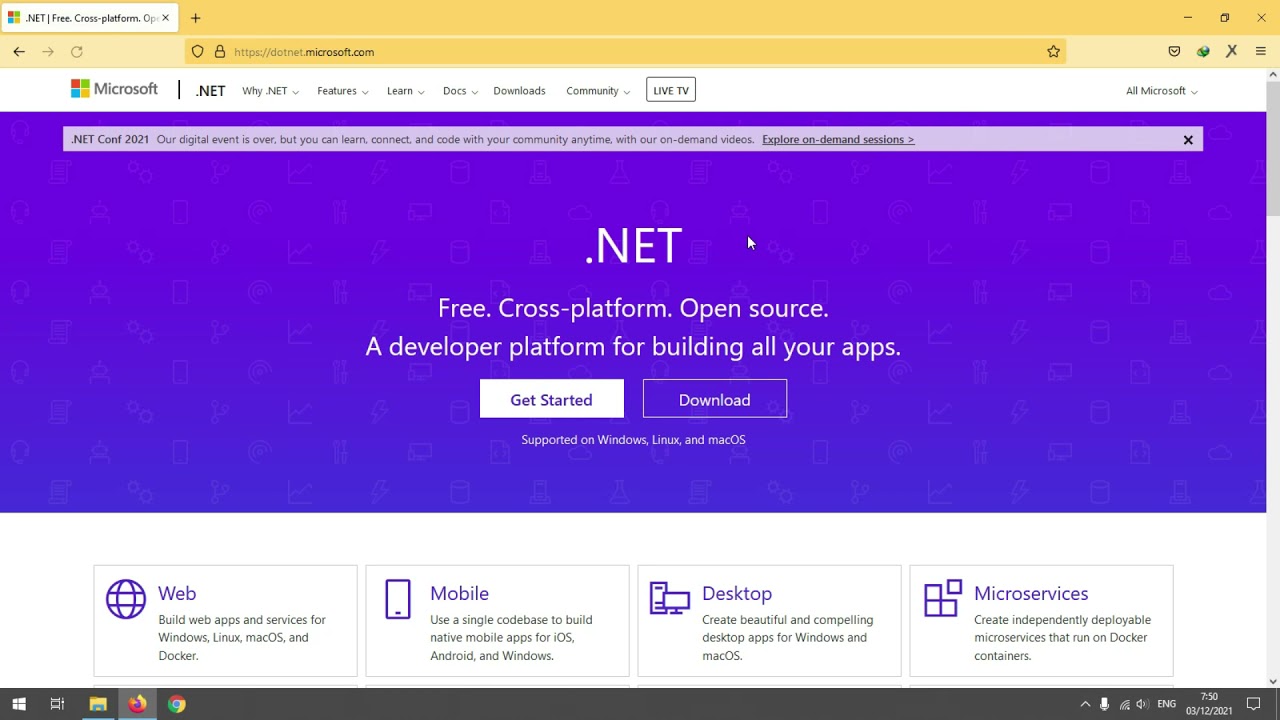
Task: Select the .NET browser tab
Action: tap(90, 18)
